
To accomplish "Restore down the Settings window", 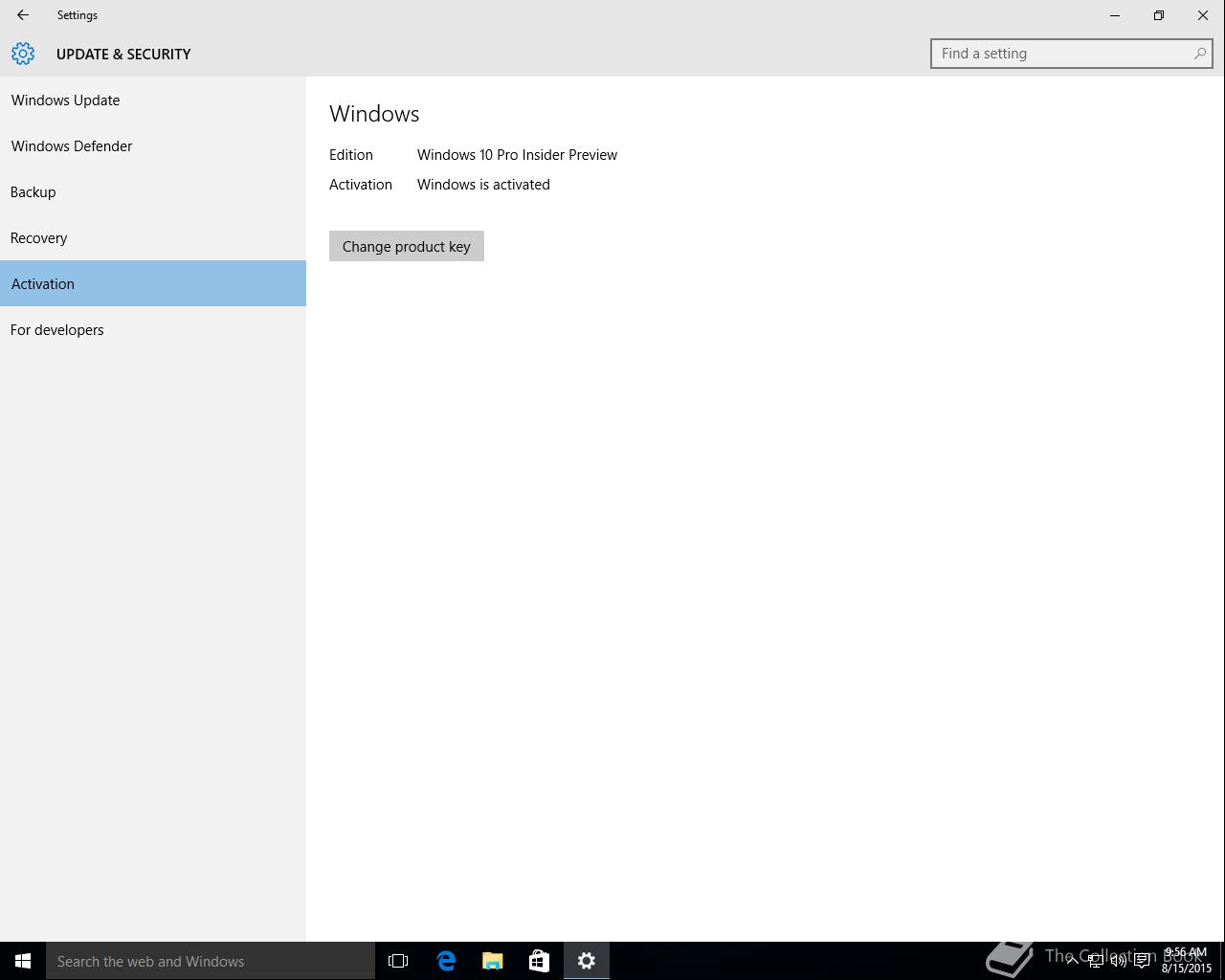I will coord(1159,15).
